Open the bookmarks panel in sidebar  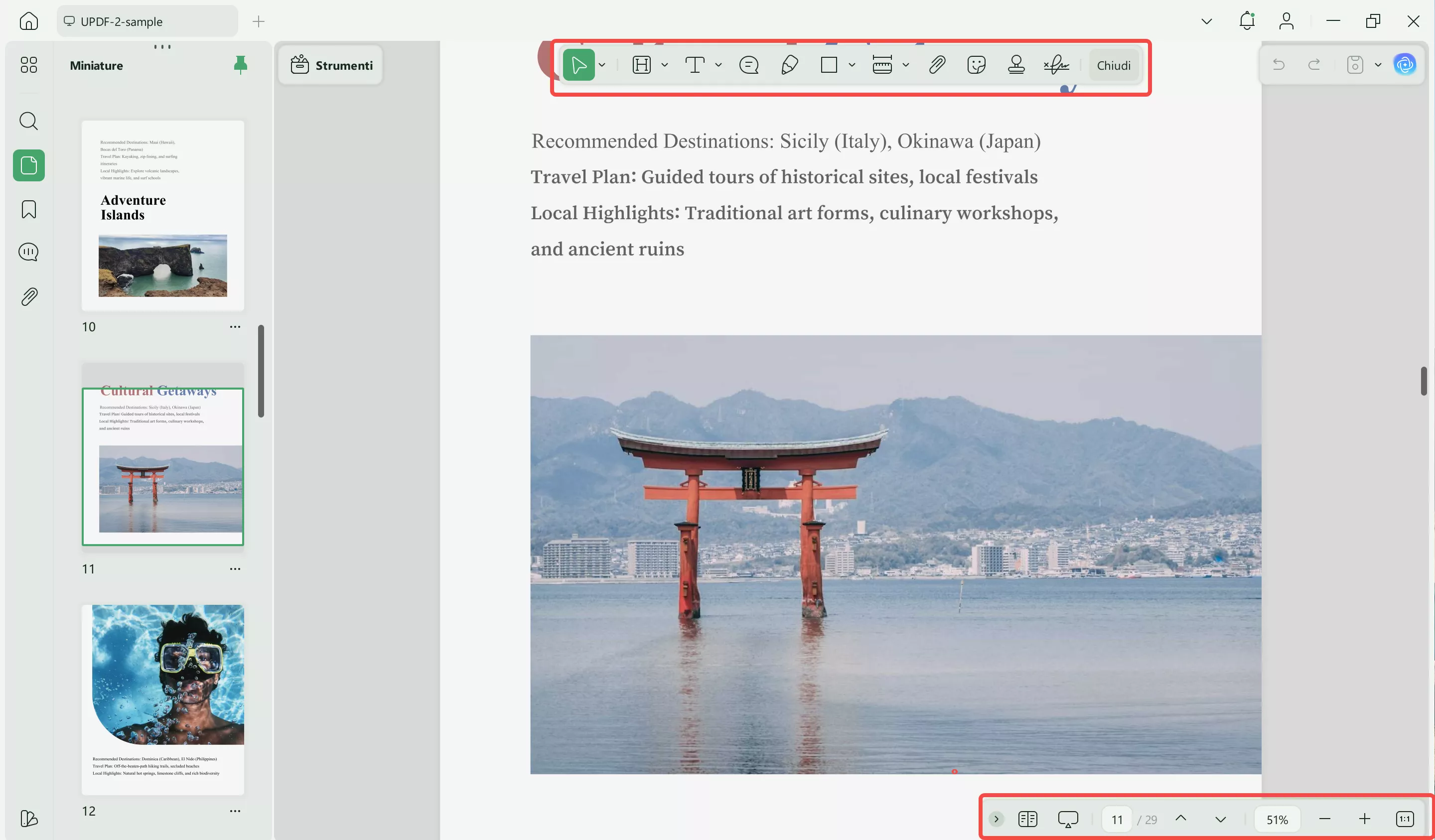[x=28, y=209]
